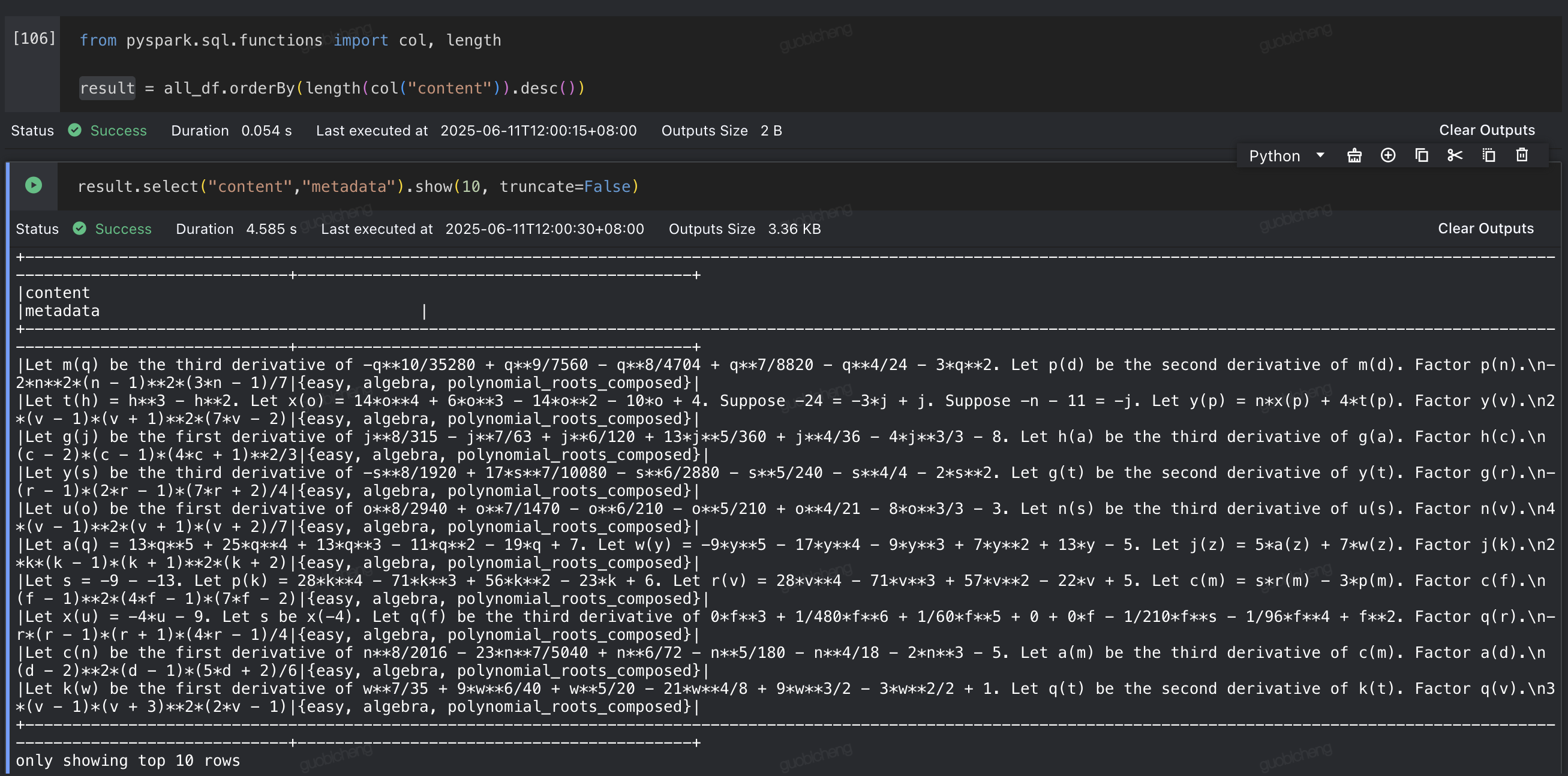Click the 4.585 s duration value
The width and height of the screenshot is (1568, 776).
(271, 229)
